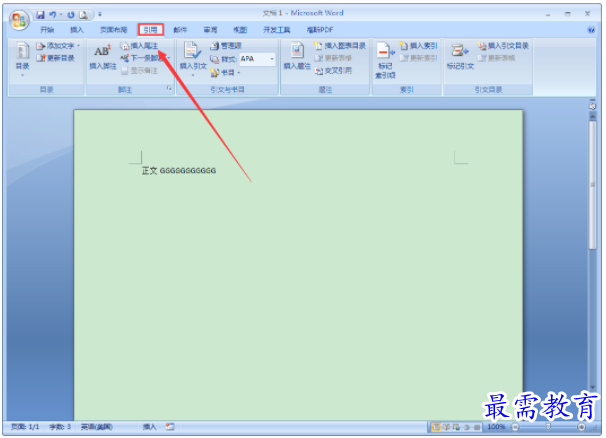
Task: Redo or repeat the last action
Action: coord(71,15)
